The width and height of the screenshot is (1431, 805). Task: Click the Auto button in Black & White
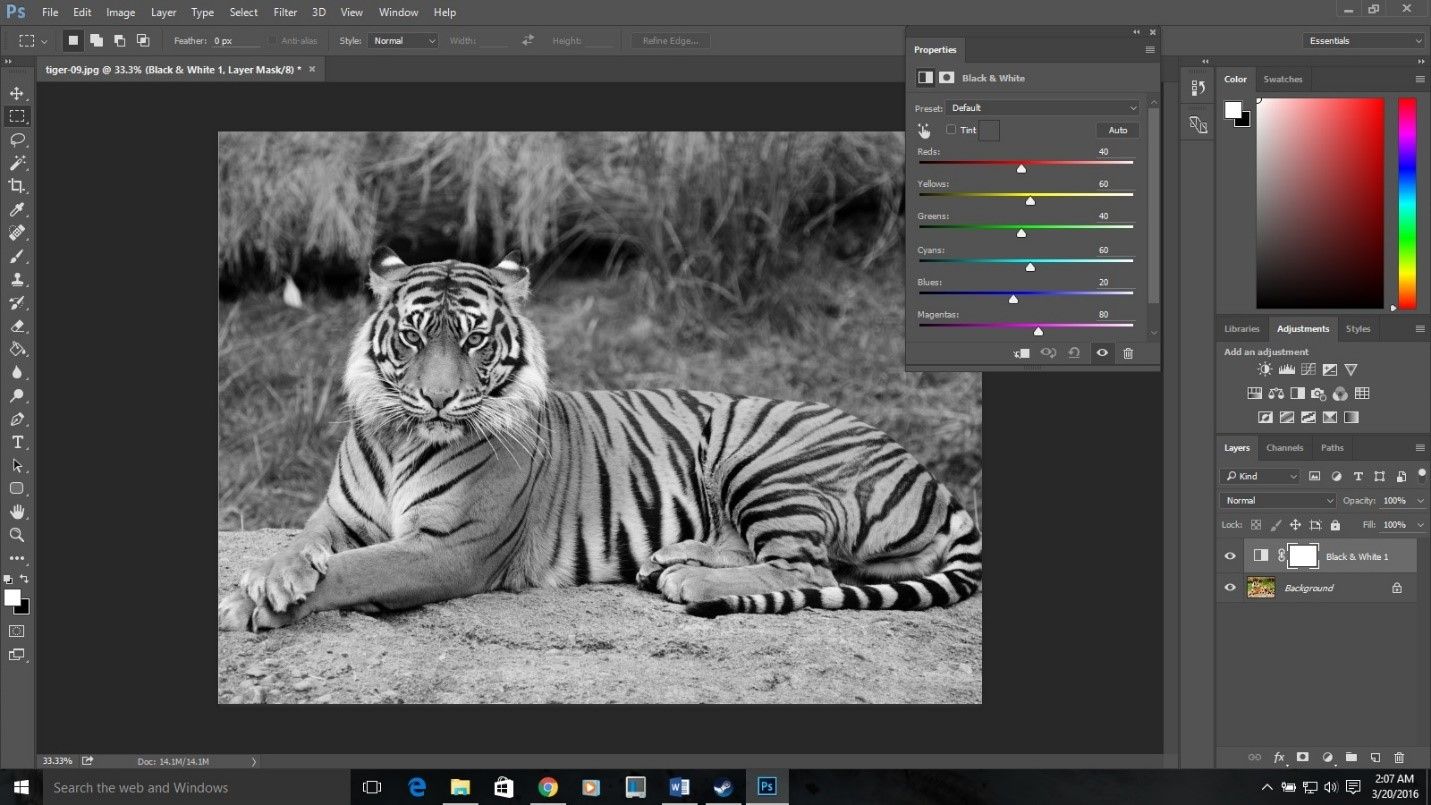pyautogui.click(x=1117, y=129)
